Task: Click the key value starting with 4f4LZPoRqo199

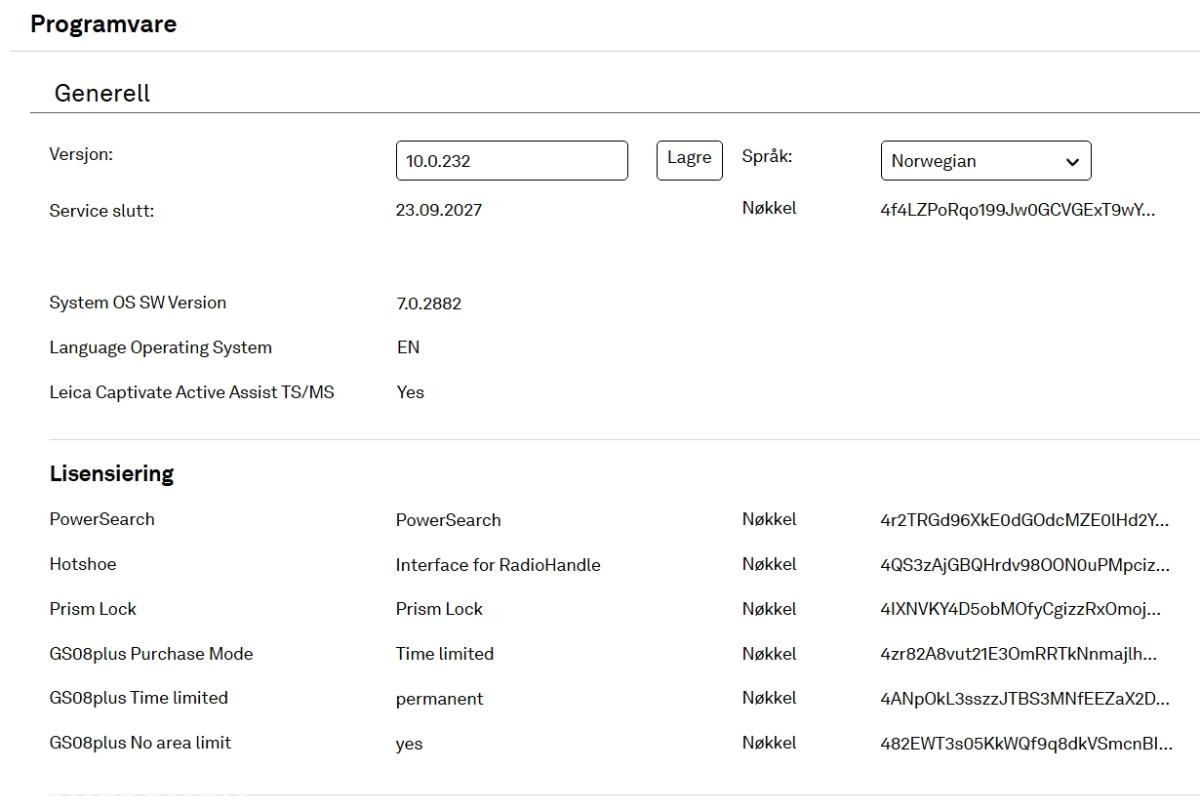Action: tap(1018, 210)
